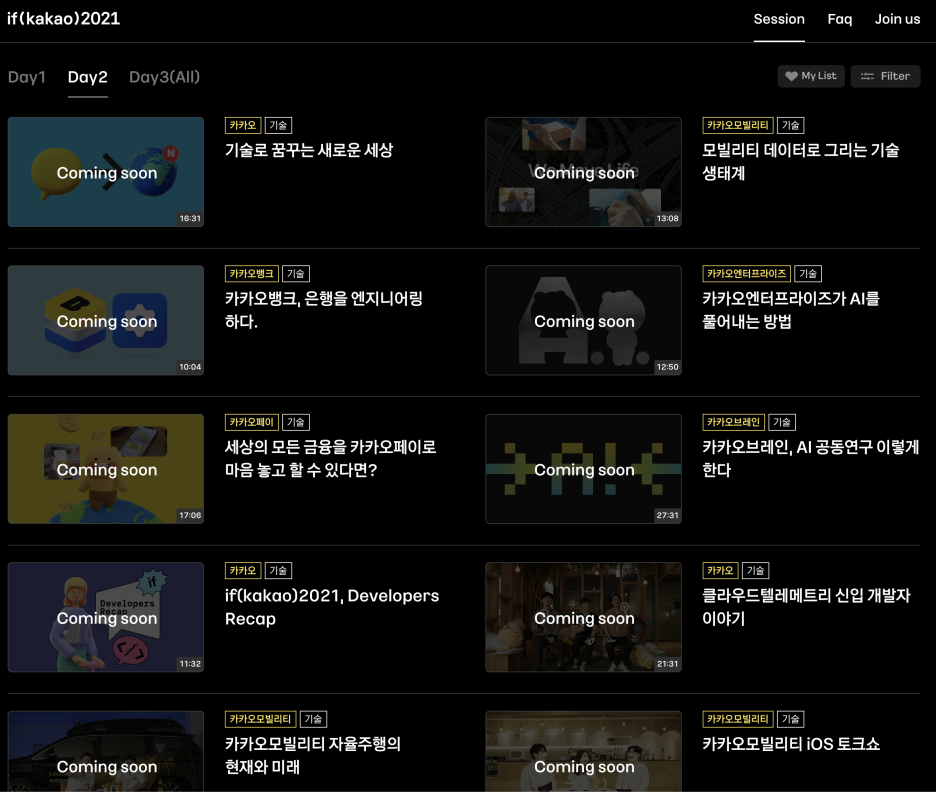This screenshot has width=936, height=792.
Task: Click 기술 tag beside 카카오페이
Action: [295, 422]
